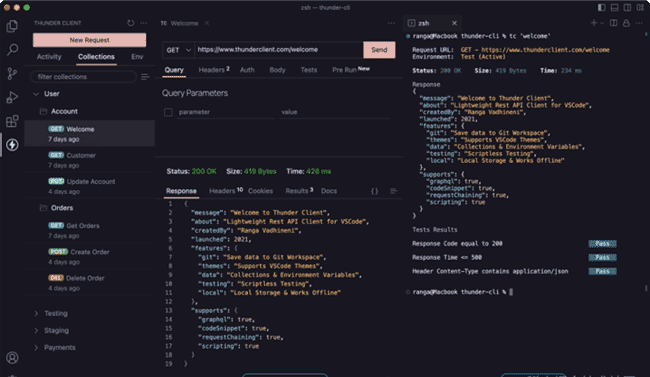Close the zsh terminal tab

coord(454,23)
